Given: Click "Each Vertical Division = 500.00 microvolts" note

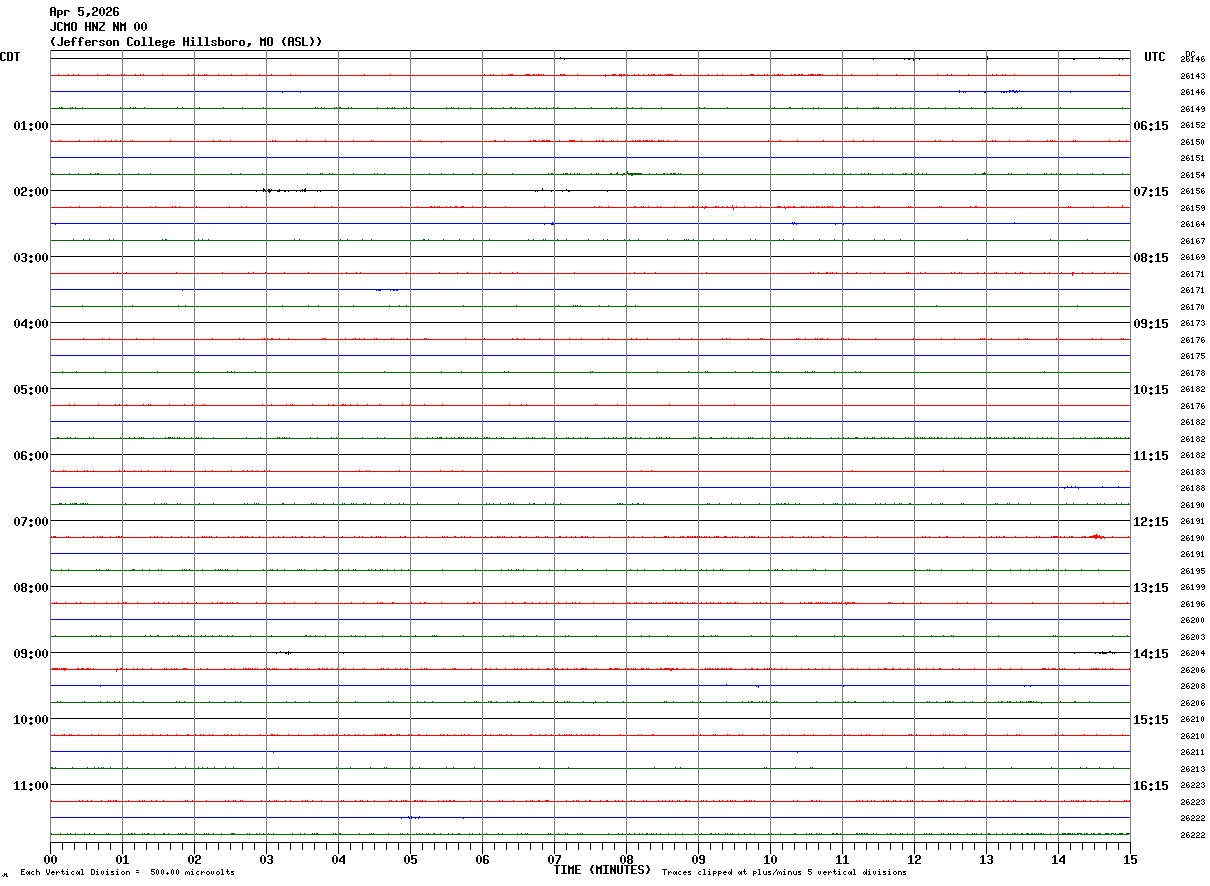Looking at the screenshot, I should pyautogui.click(x=127, y=873).
